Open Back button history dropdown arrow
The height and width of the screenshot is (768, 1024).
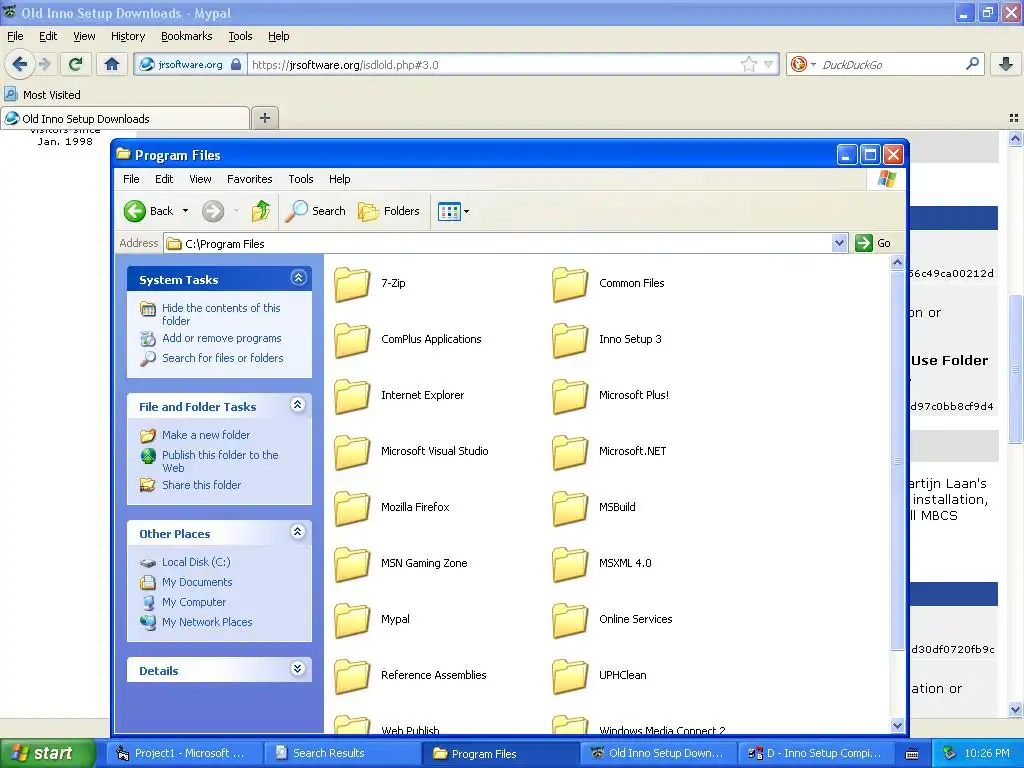[185, 211]
